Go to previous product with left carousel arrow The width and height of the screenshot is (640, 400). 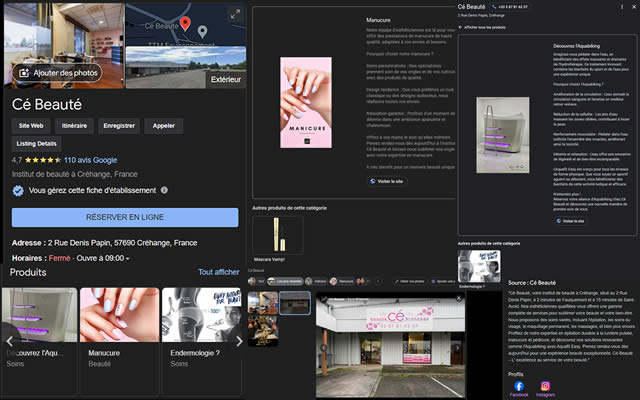click(9, 341)
